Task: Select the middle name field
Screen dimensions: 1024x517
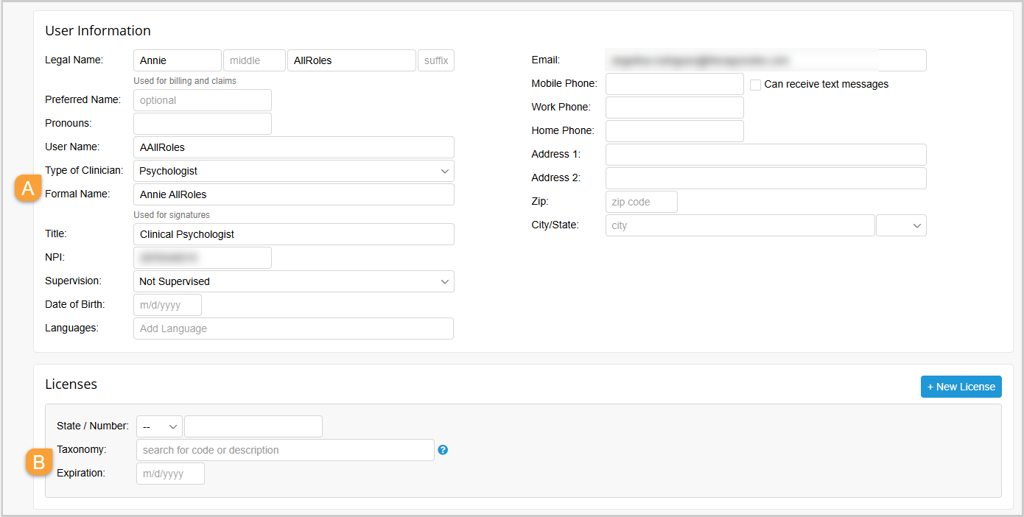Action: (x=254, y=61)
